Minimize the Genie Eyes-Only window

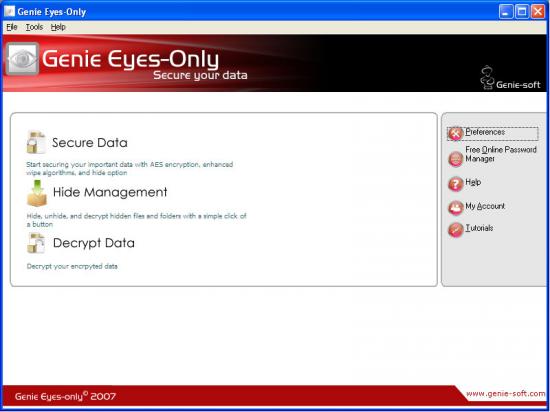click(505, 12)
